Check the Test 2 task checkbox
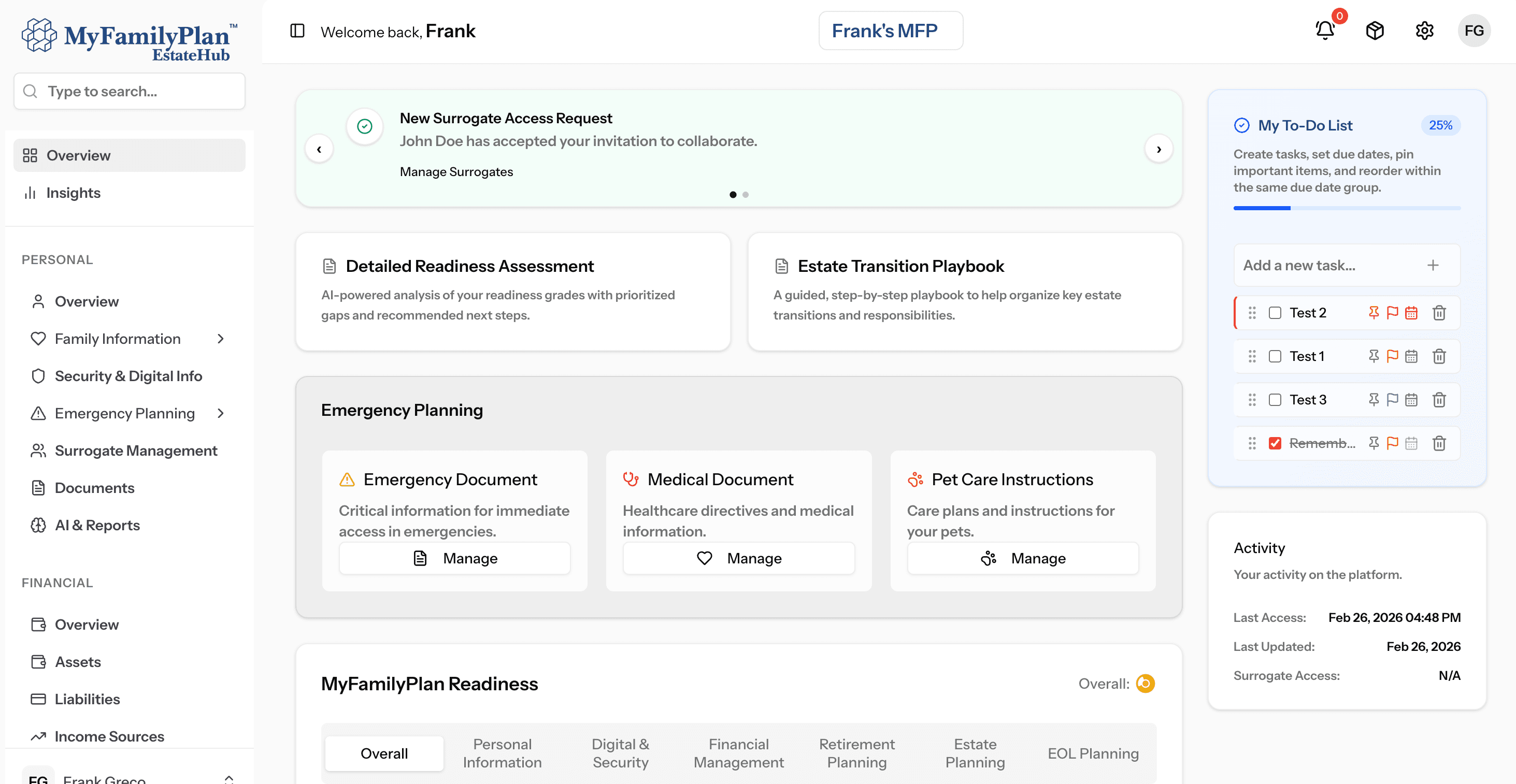Viewport: 1516px width, 784px height. 1276,312
